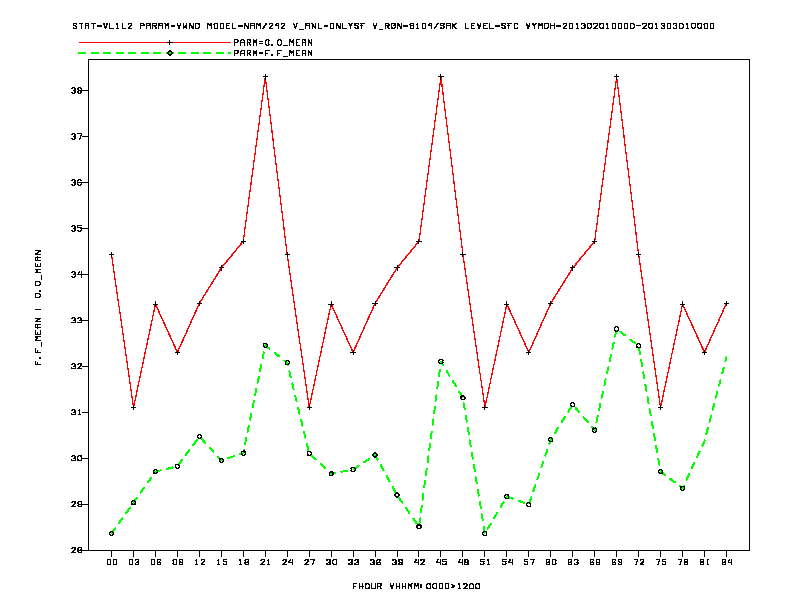
Task: Select the red peak marker at hour 21
Action: pyautogui.click(x=265, y=77)
